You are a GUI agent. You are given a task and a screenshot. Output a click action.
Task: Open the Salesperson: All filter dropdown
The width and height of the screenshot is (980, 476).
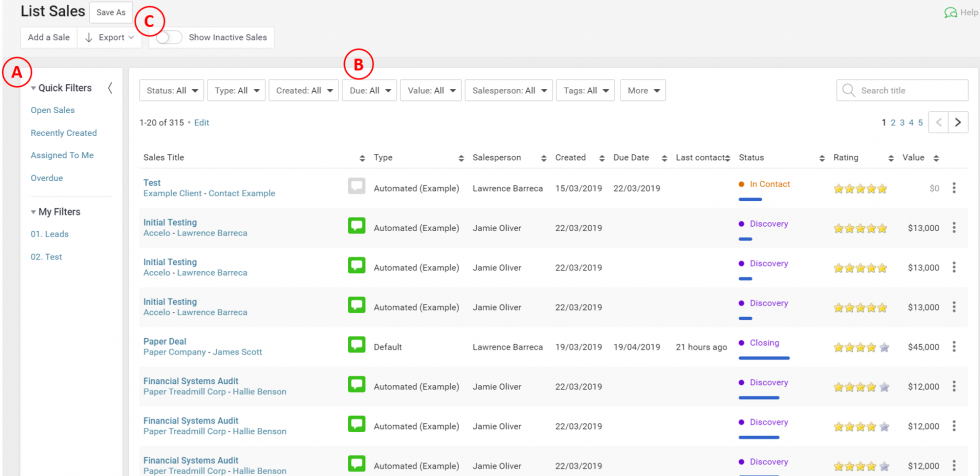pyautogui.click(x=508, y=90)
